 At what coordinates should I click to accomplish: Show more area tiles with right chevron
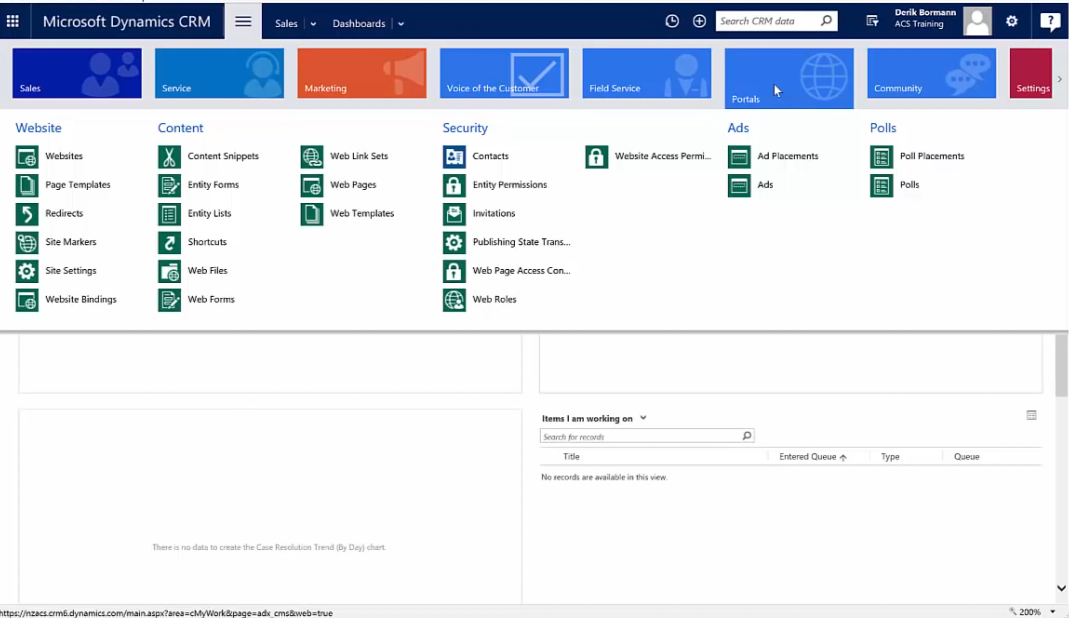[1059, 79]
